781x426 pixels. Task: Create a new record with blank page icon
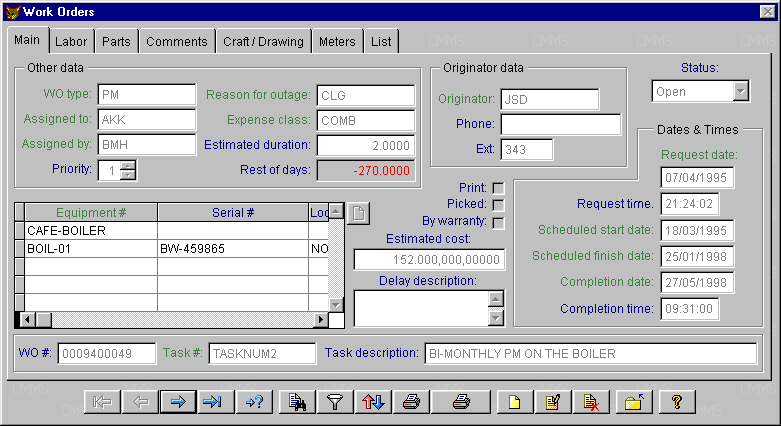coord(516,401)
